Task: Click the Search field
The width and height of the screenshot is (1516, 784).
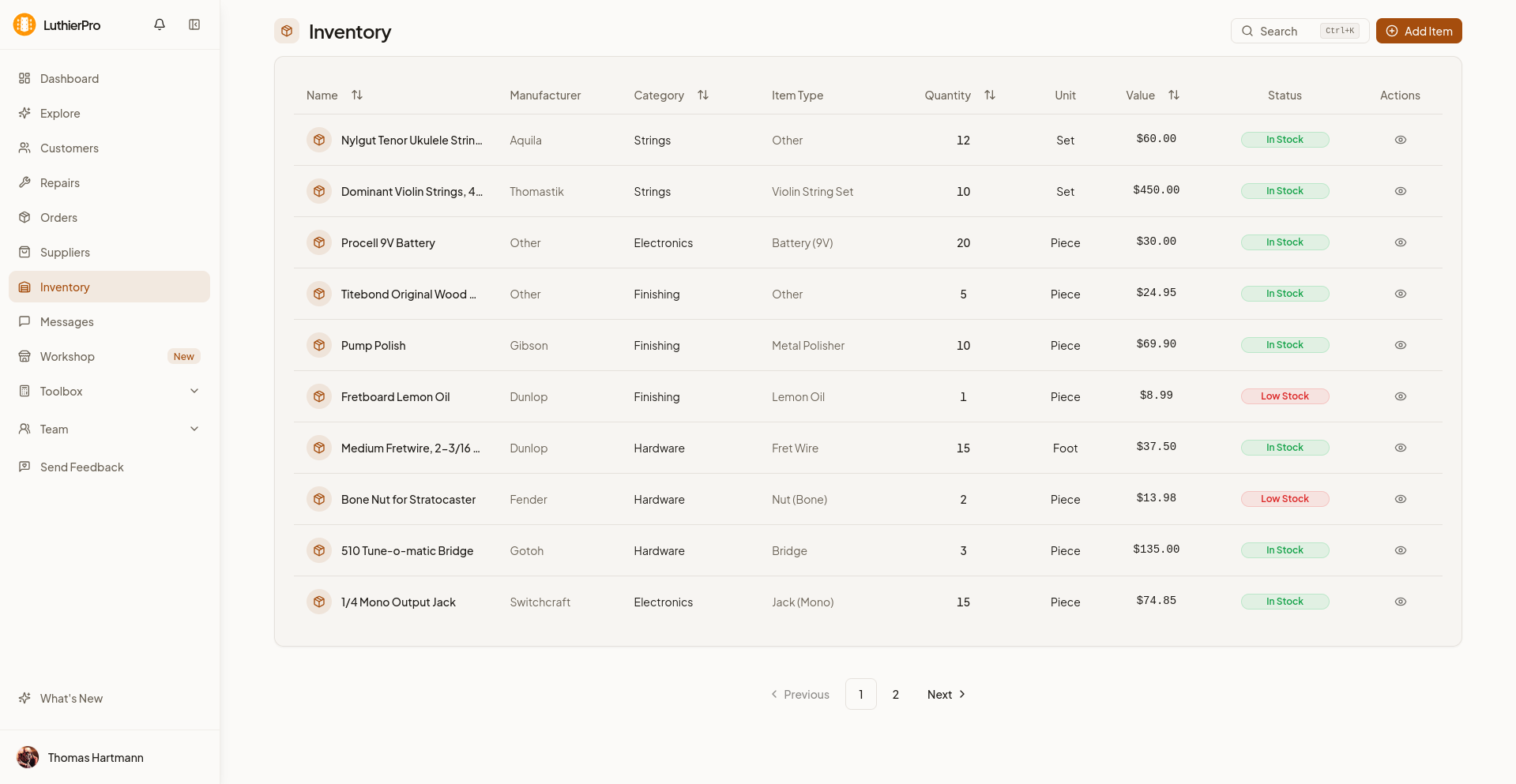Action: (x=1300, y=31)
